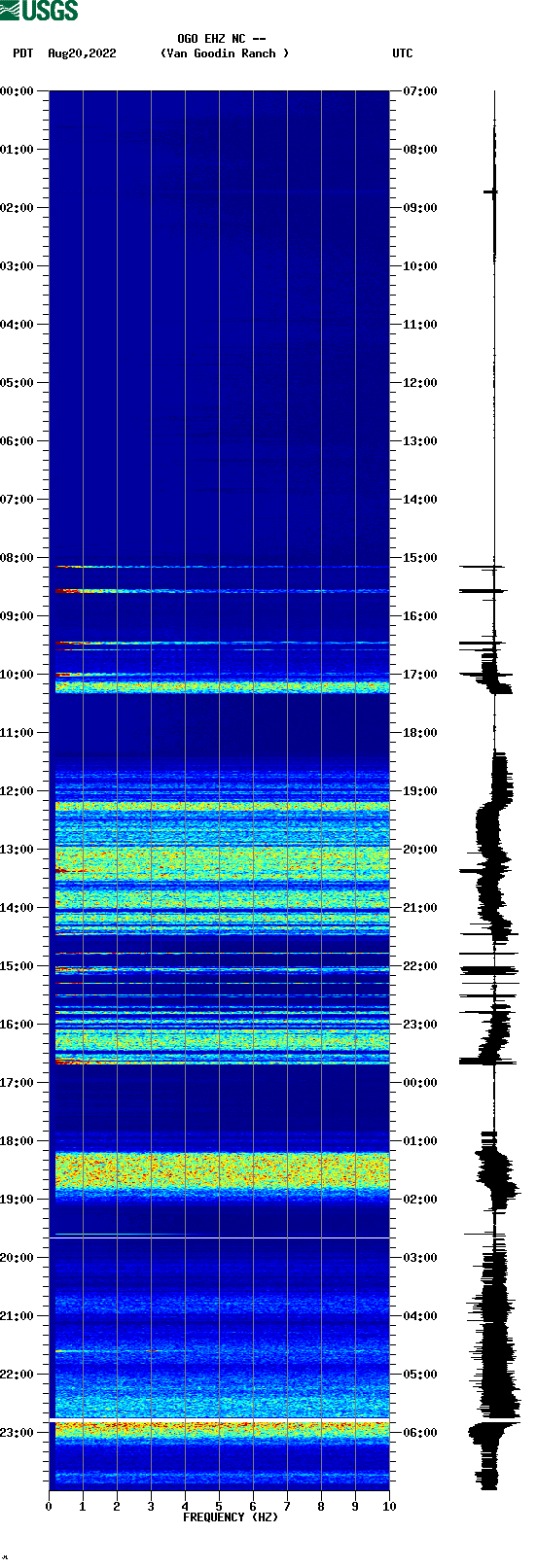Image resolution: width=537 pixels, height=1568 pixels.
Task: Click the frequency axis value 9
Action: point(355,1507)
